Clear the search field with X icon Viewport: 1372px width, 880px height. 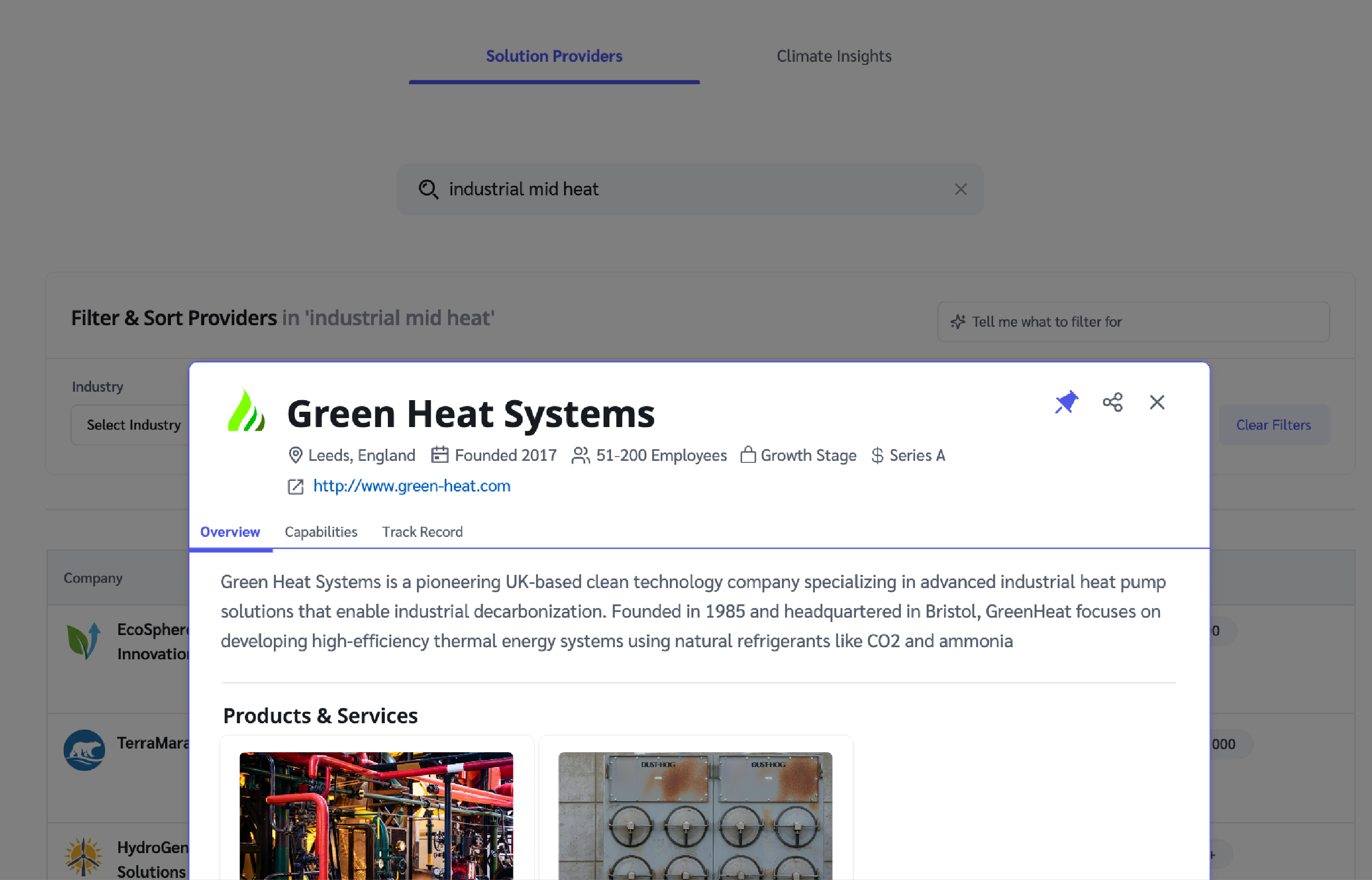[961, 189]
